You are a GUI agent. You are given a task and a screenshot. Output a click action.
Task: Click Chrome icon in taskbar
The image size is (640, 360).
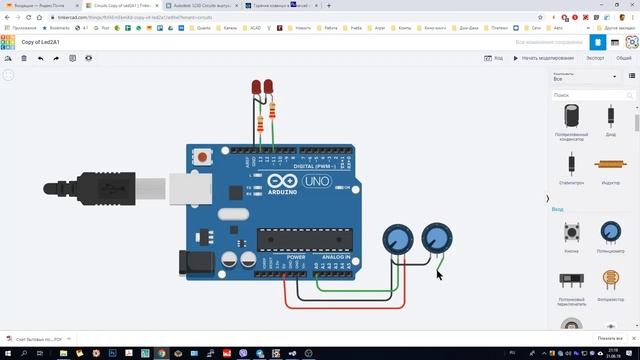point(162,353)
